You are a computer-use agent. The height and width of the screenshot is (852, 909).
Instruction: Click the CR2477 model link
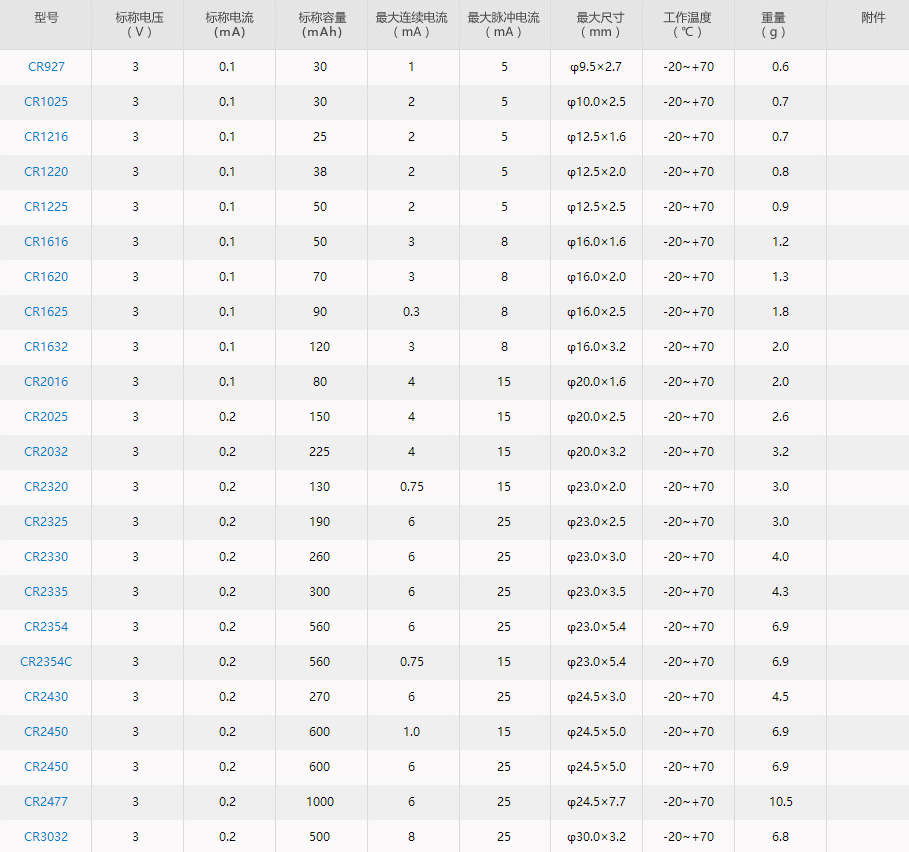tap(46, 802)
